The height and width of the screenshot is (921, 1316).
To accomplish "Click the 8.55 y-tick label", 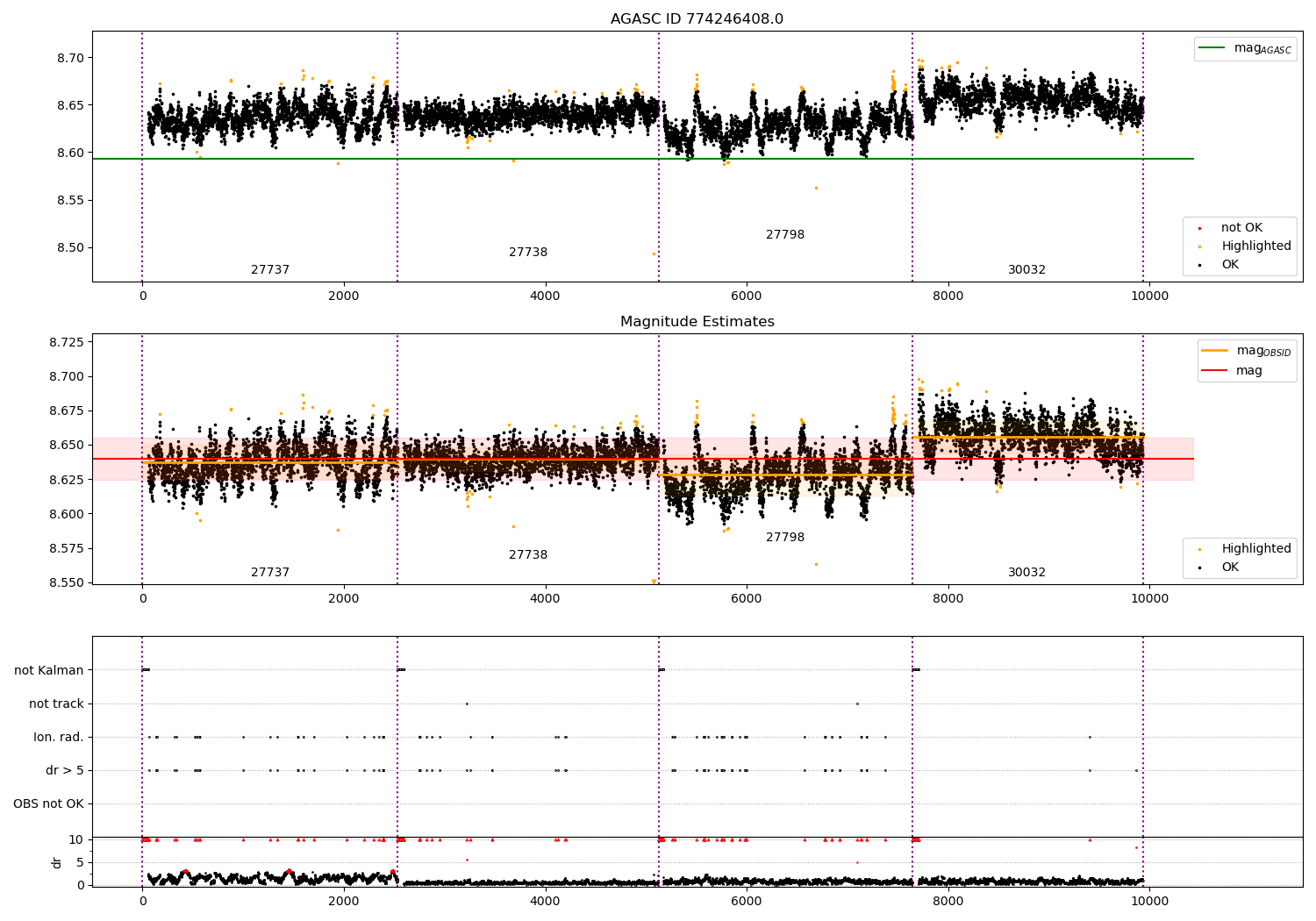I will click(x=69, y=200).
